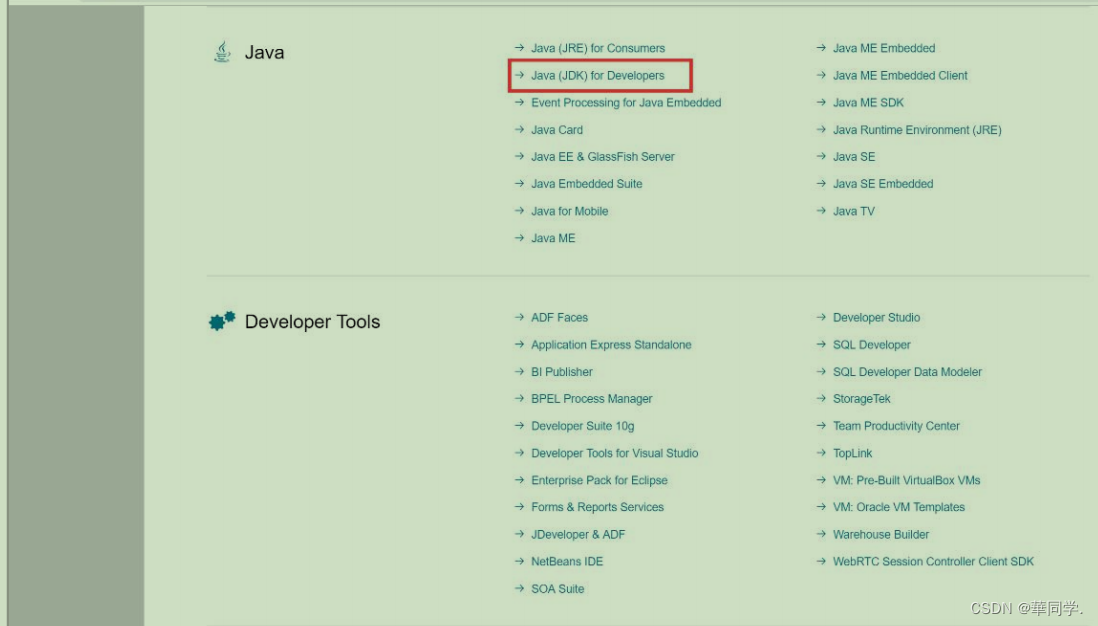Image resolution: width=1098 pixels, height=626 pixels.
Task: Open Enterprise Pack for Eclipse link
Action: tap(599, 480)
